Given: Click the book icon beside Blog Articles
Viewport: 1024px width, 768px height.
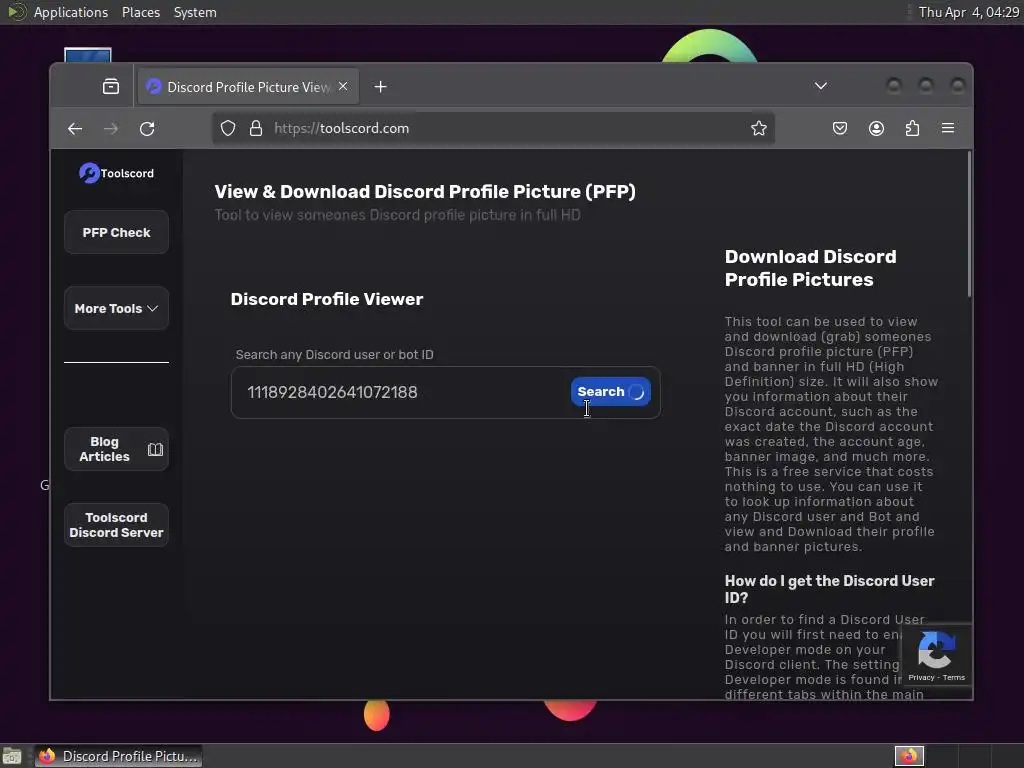Looking at the screenshot, I should click(155, 449).
